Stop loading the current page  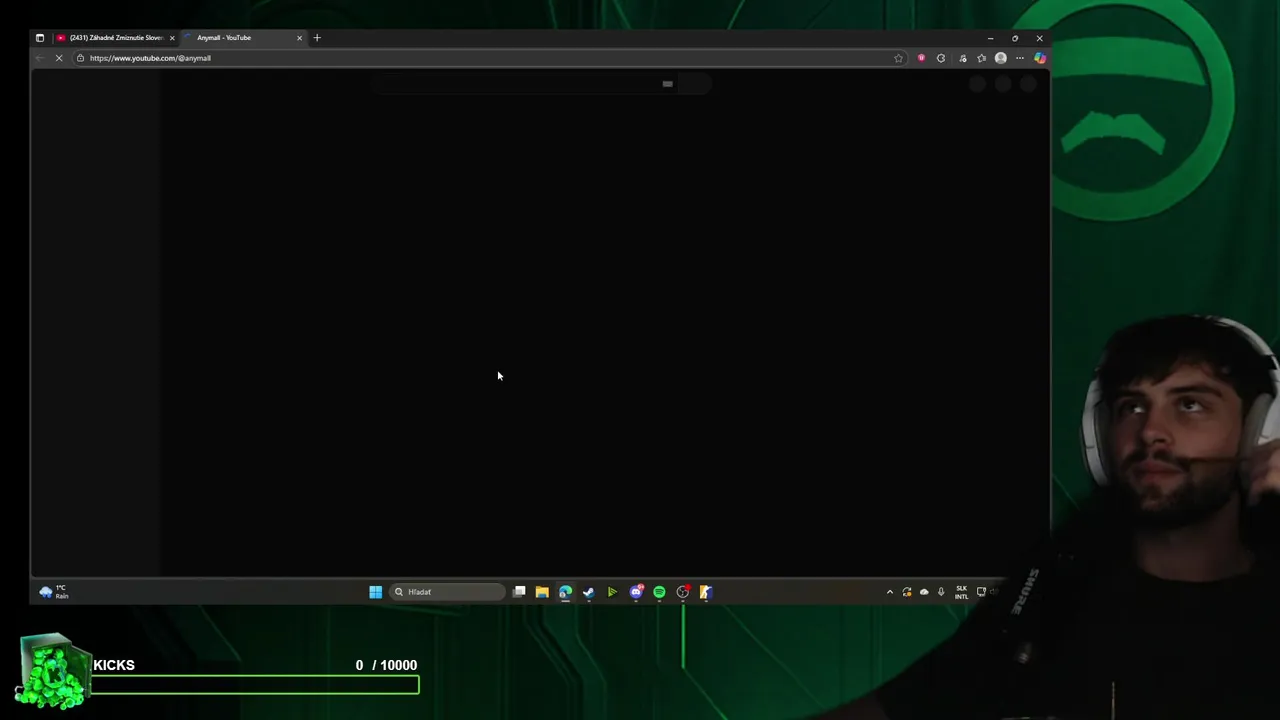coord(59,58)
